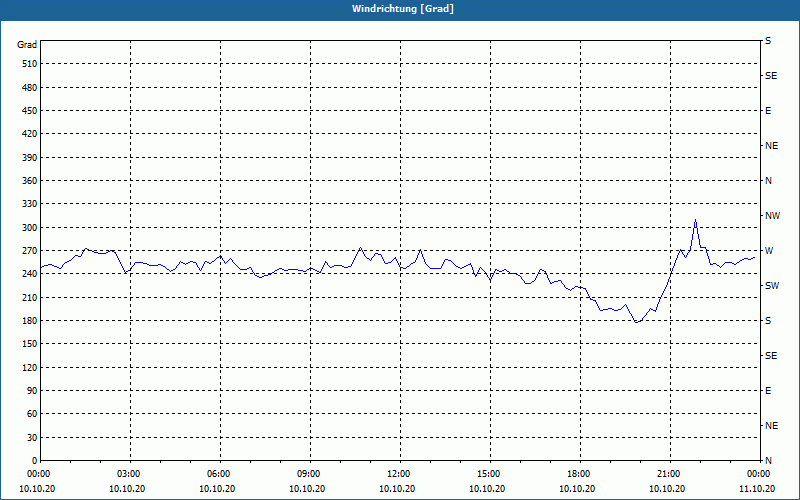The width and height of the screenshot is (800, 500).
Task: Click the 'E' compass label level with 450
Action: 768,111
